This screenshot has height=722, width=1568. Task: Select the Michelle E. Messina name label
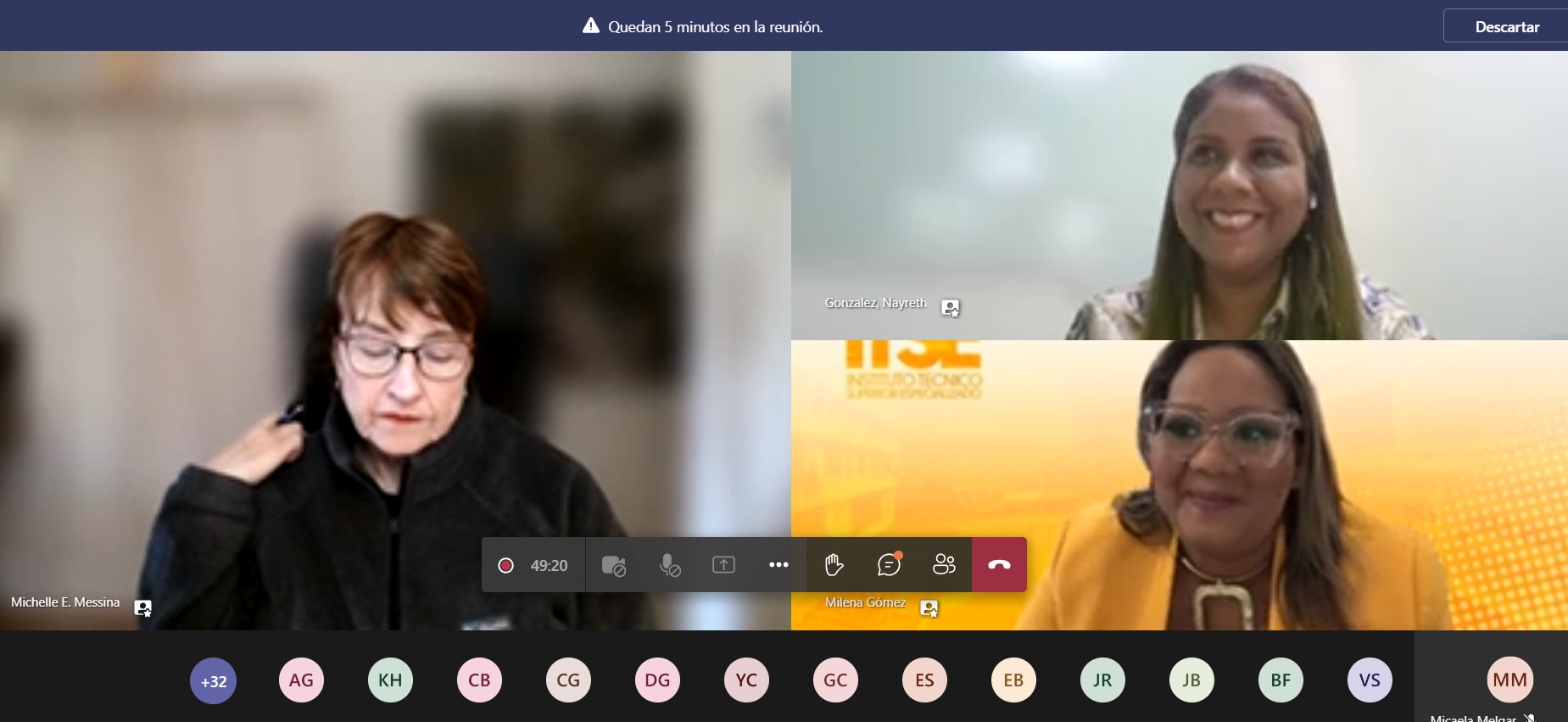pos(65,602)
